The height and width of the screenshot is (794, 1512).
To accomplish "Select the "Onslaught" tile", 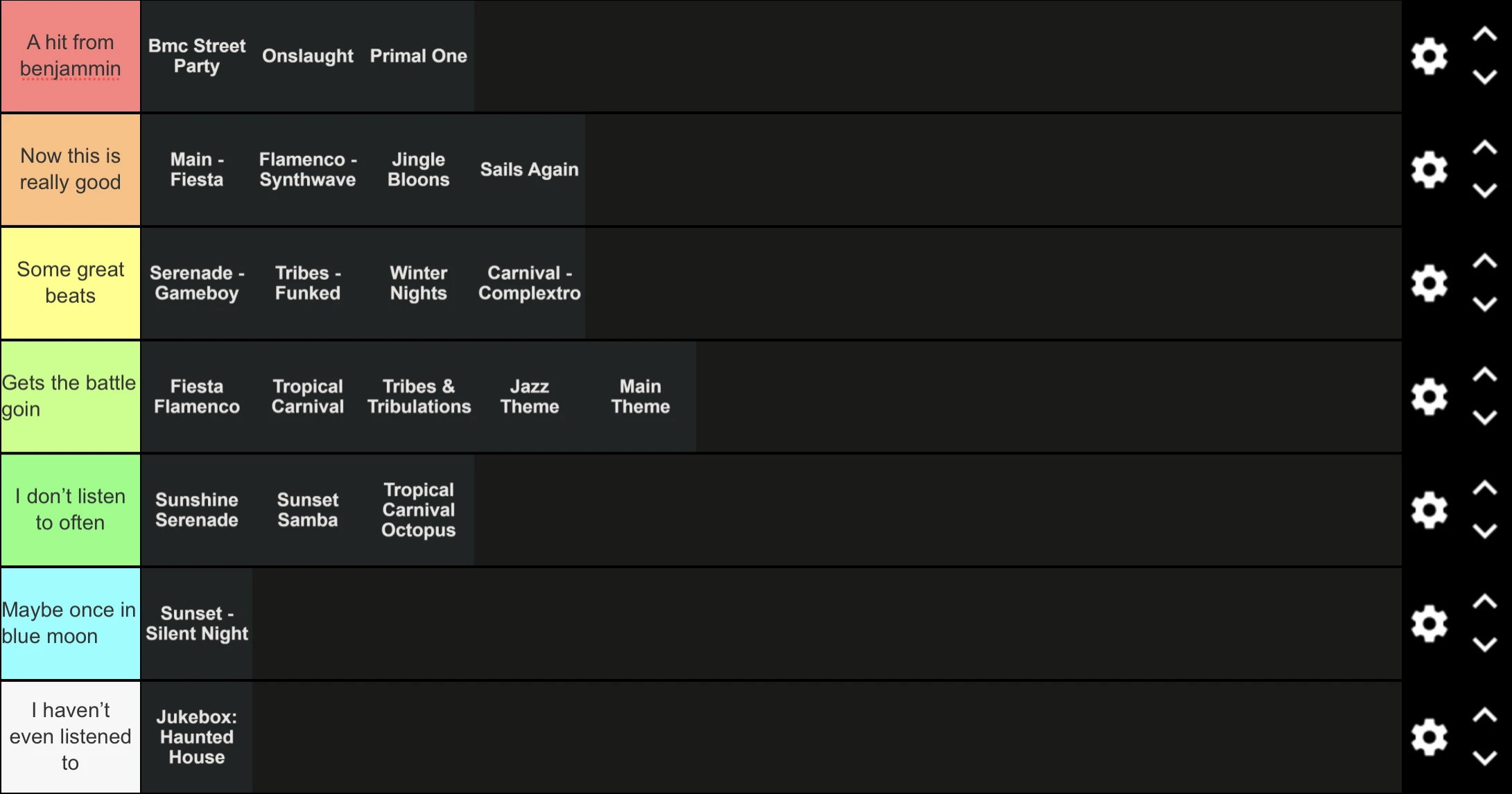I will pos(307,55).
